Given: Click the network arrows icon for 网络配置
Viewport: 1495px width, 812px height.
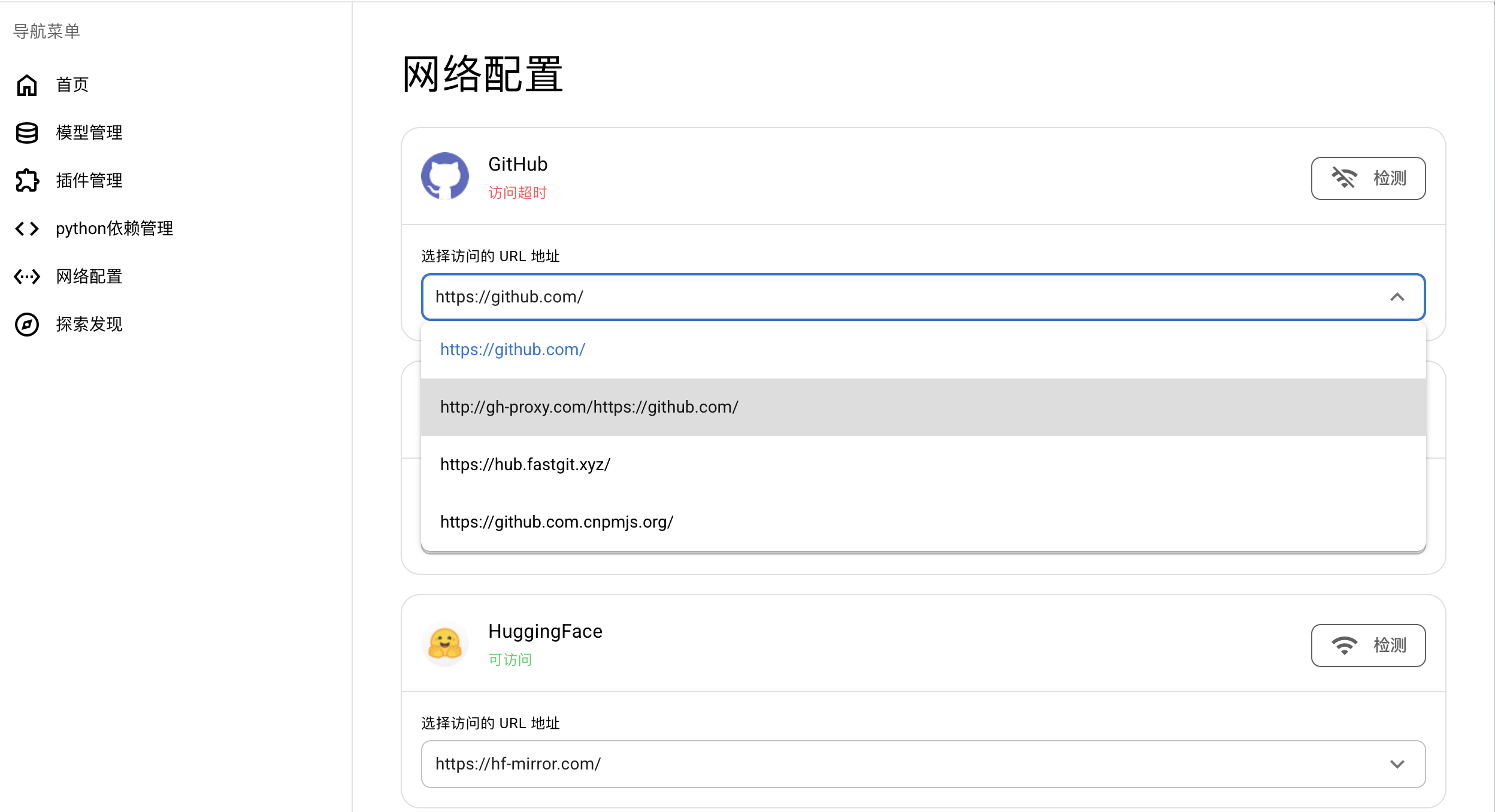Looking at the screenshot, I should click(x=27, y=277).
